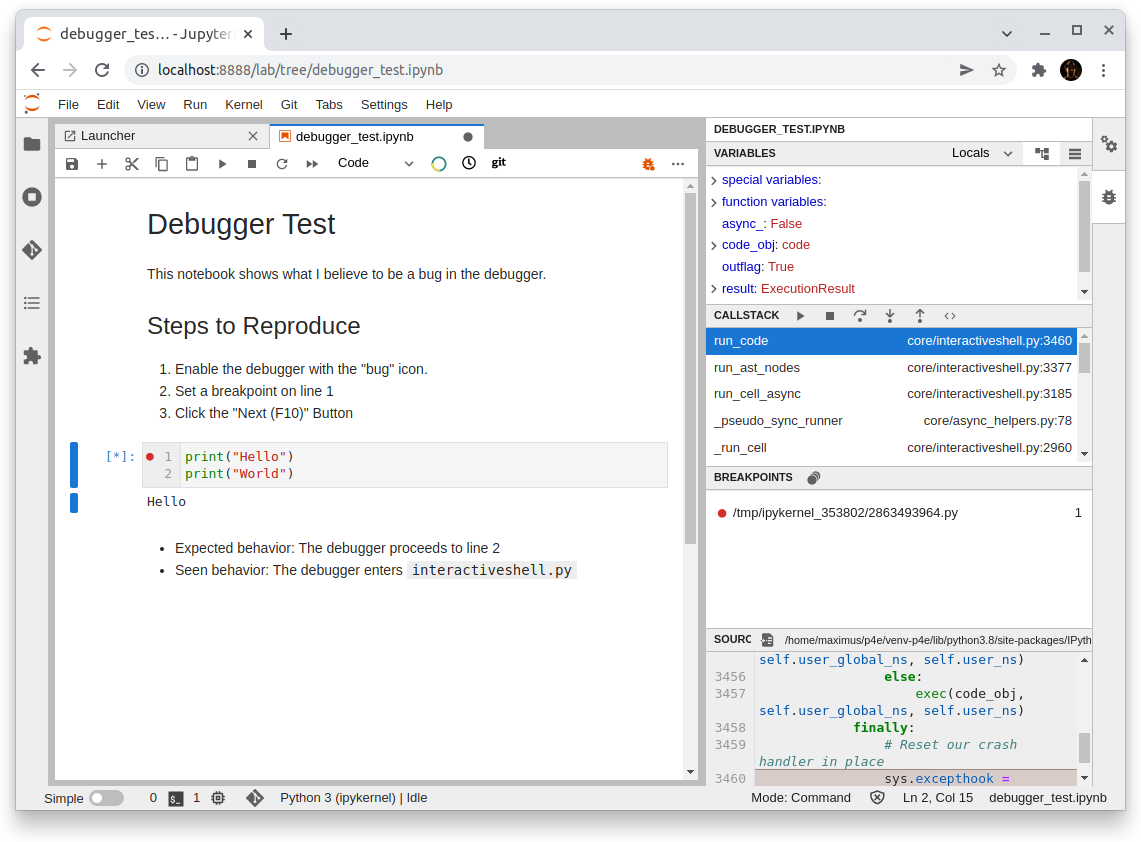This screenshot has height=842, width=1141.
Task: Close the Launcher tab
Action: (253, 136)
